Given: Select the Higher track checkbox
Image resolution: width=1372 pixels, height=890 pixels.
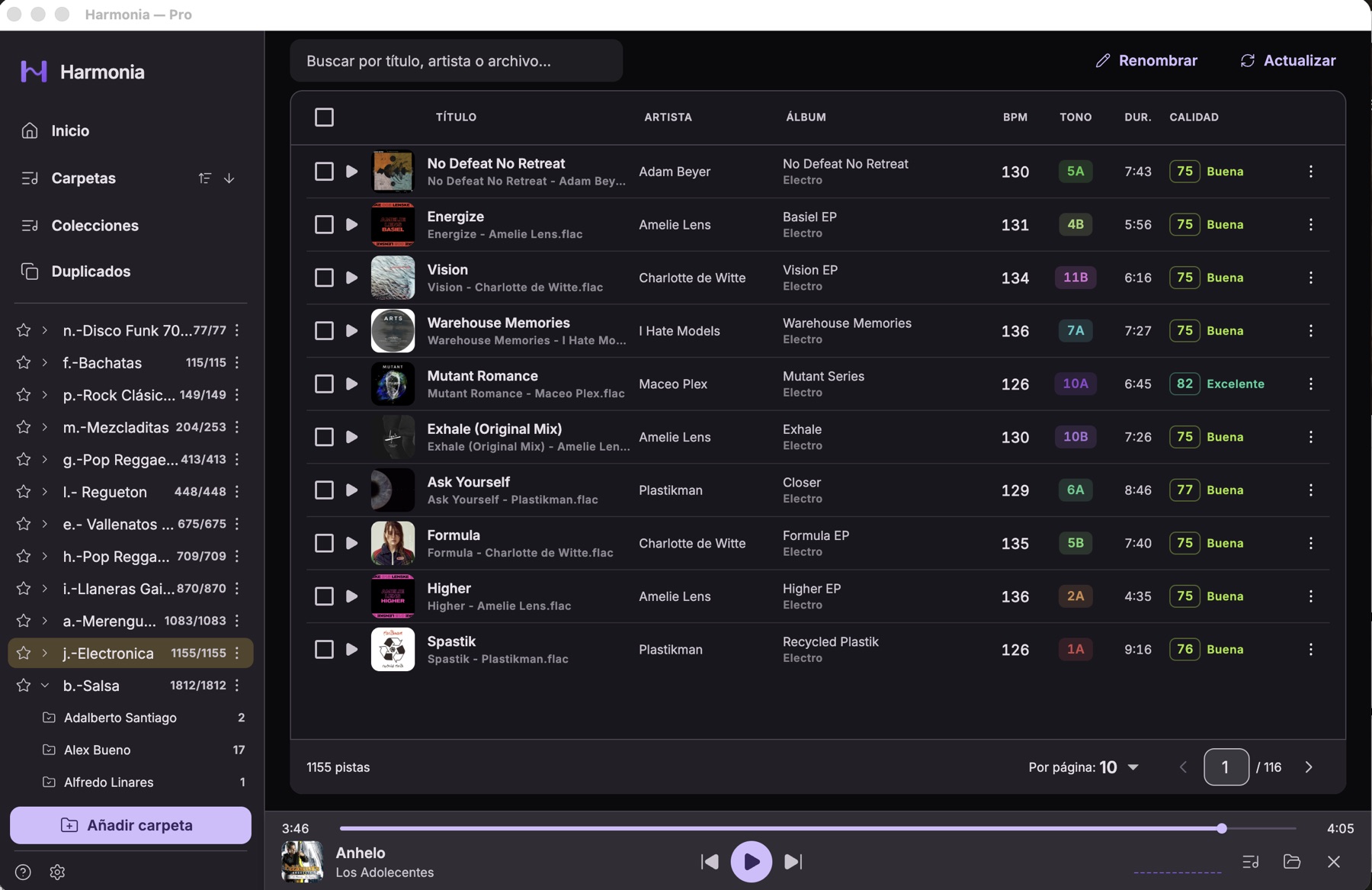Looking at the screenshot, I should coord(324,596).
